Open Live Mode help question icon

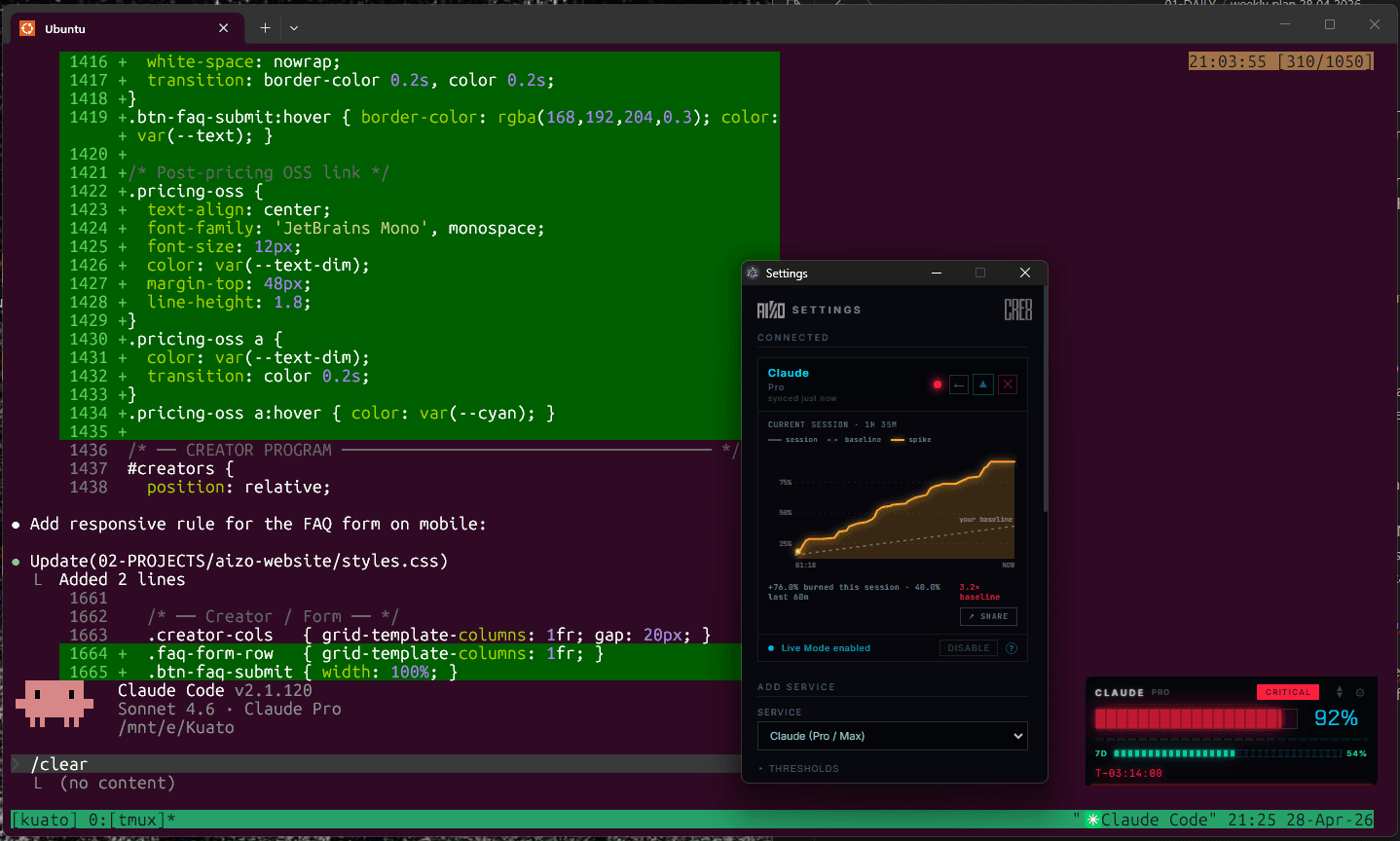pos(1012,648)
